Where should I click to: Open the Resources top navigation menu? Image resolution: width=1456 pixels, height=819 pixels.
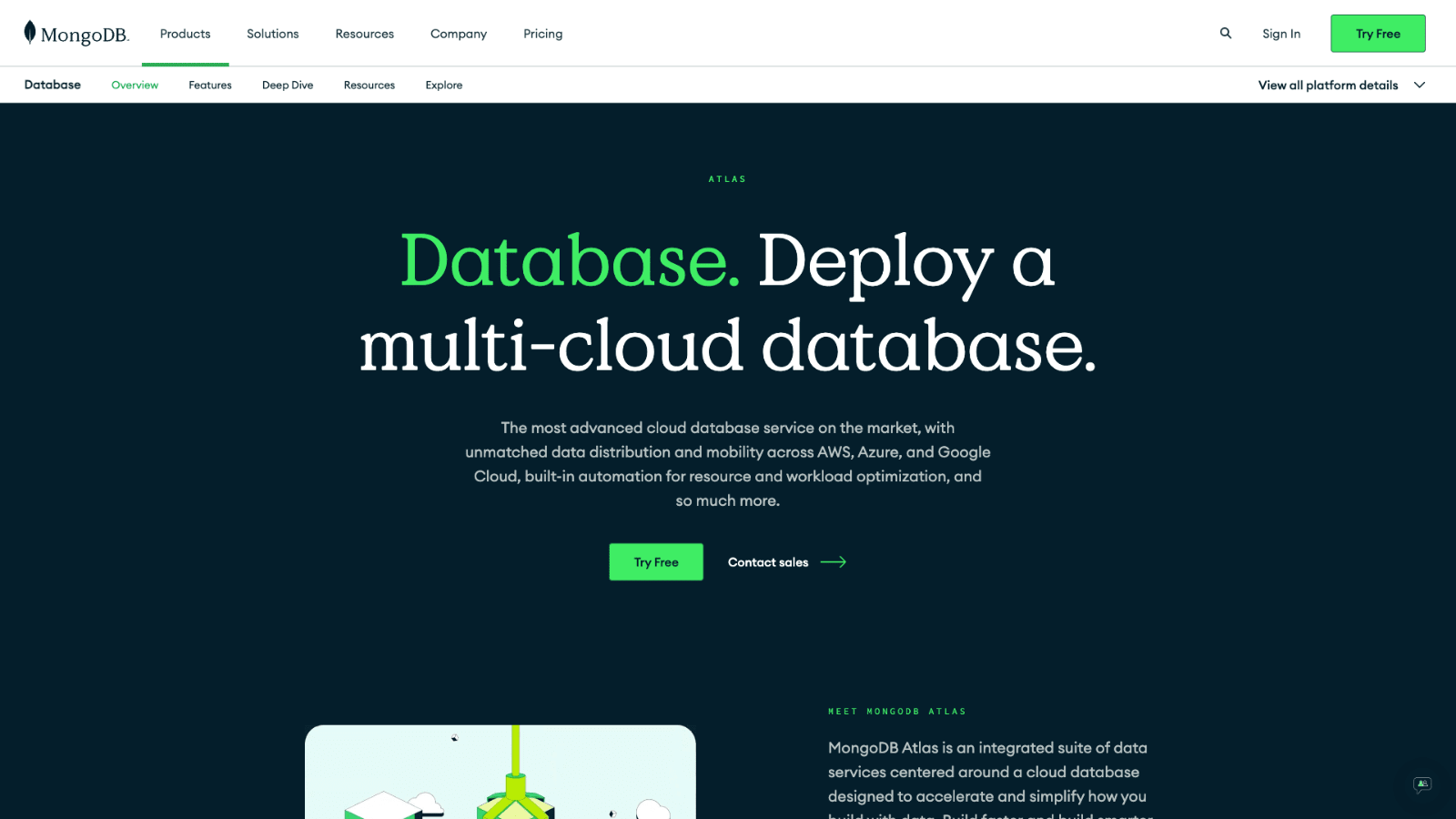click(365, 34)
